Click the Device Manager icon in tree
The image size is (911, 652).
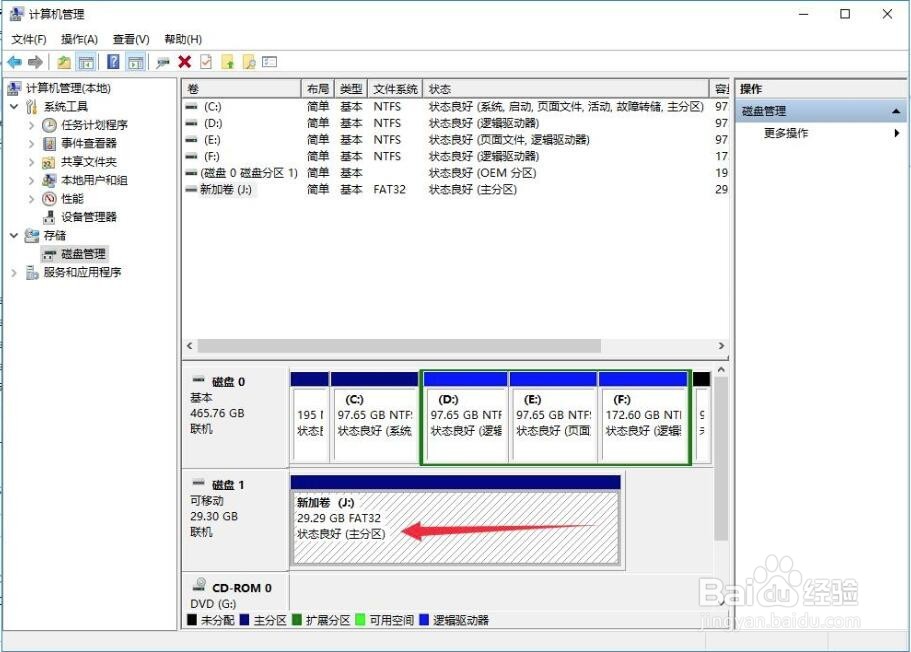(49, 217)
